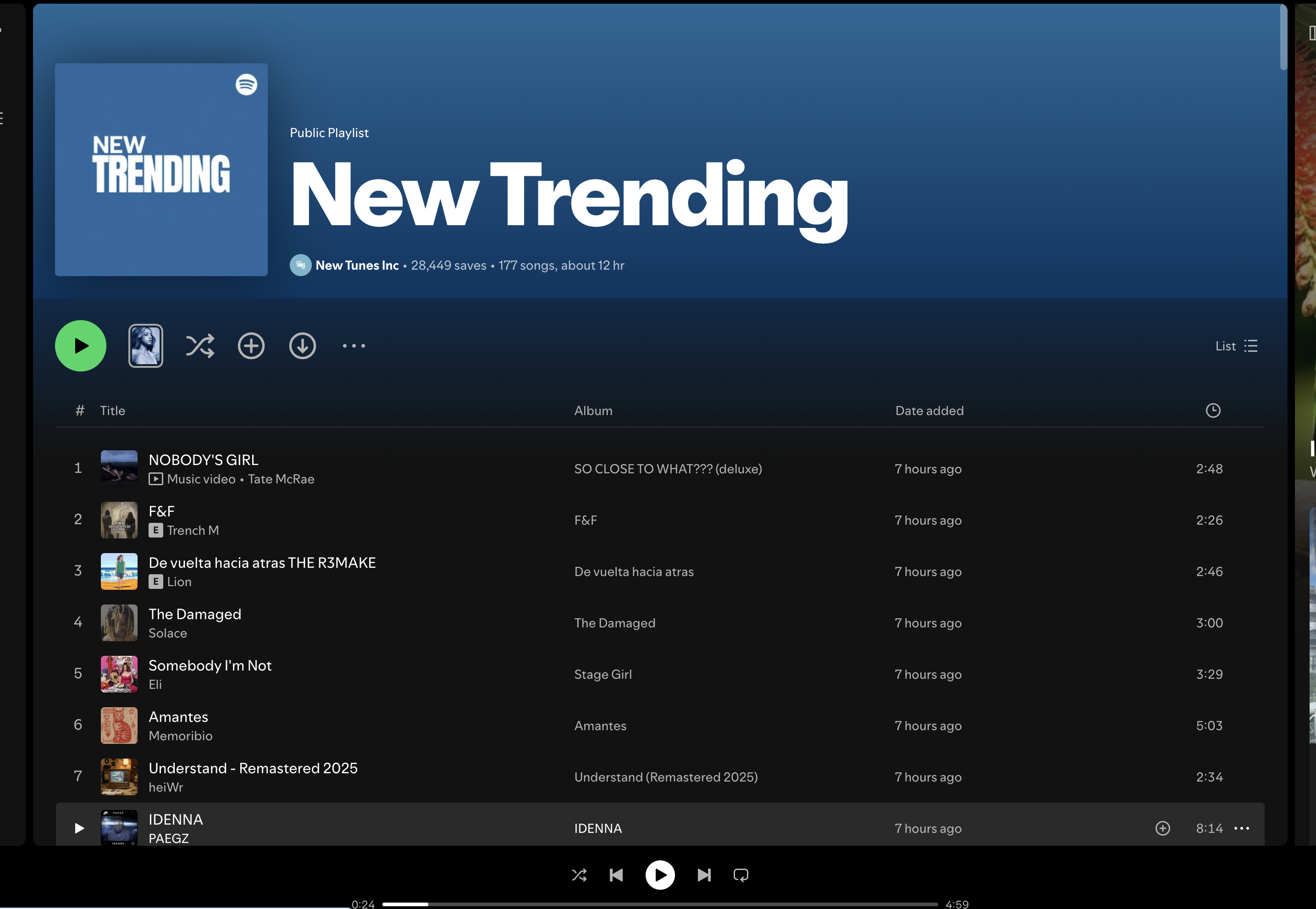Screen dimensions: 1316x909
Task: Open playlist more options ellipsis
Action: pyautogui.click(x=354, y=346)
